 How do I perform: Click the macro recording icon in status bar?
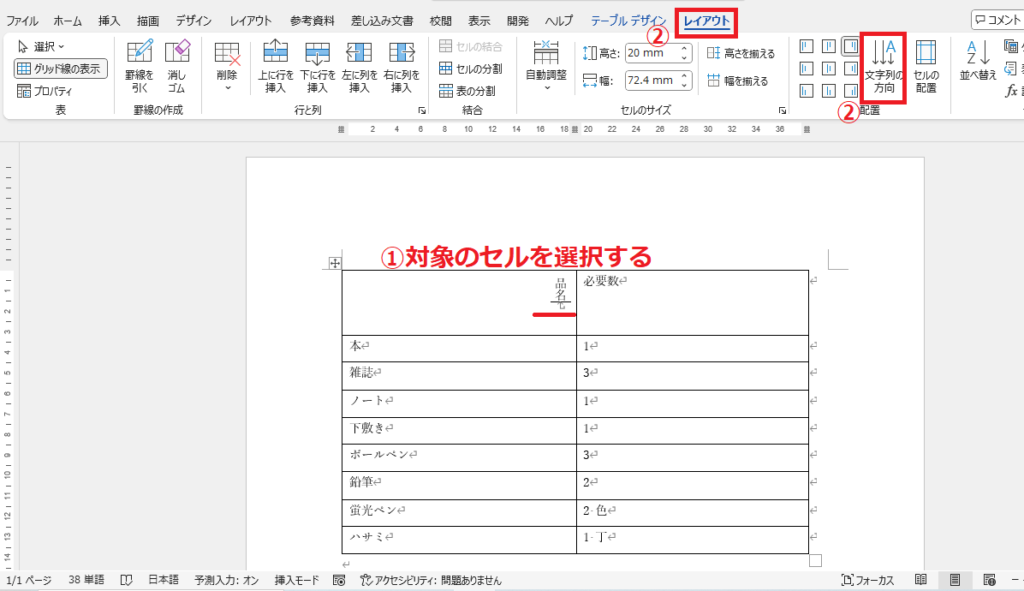click(338, 580)
